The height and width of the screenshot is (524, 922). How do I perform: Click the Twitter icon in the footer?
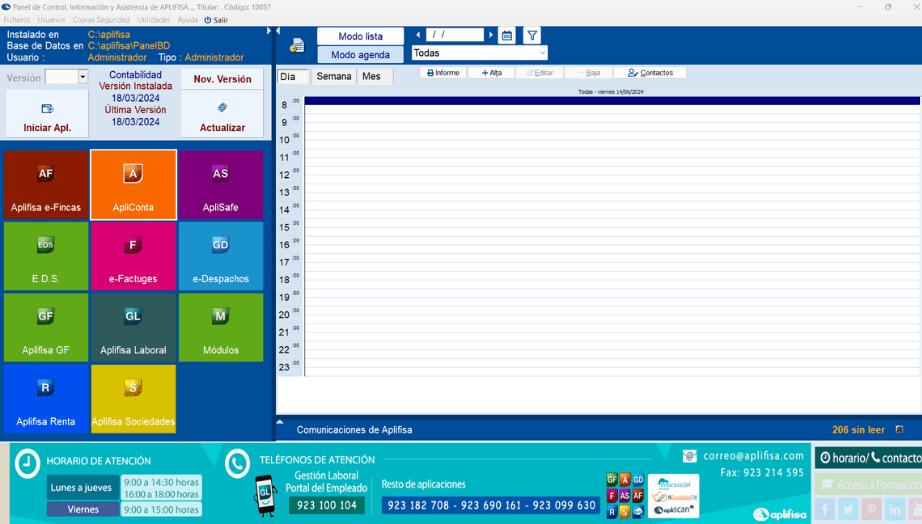click(x=848, y=509)
